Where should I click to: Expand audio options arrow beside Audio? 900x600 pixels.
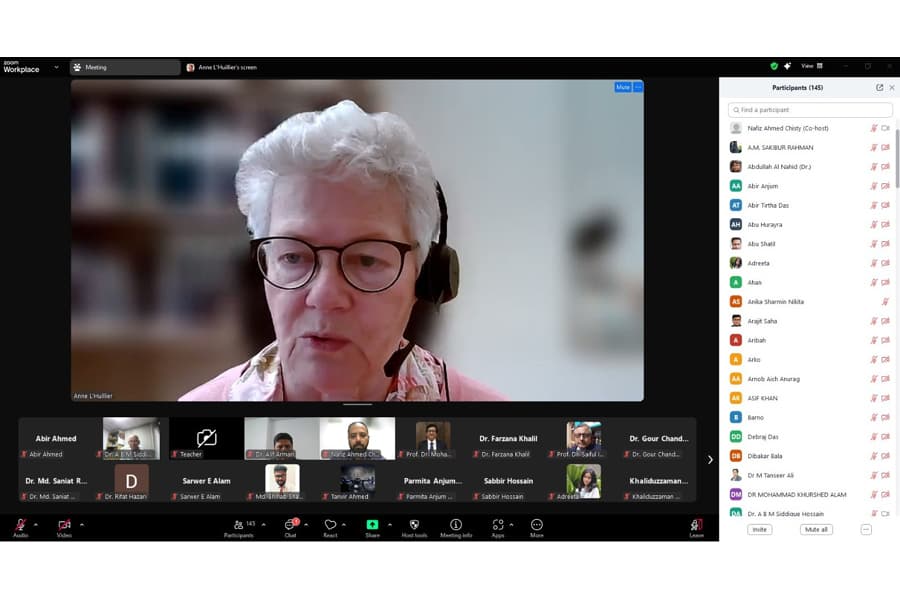[x=36, y=525]
